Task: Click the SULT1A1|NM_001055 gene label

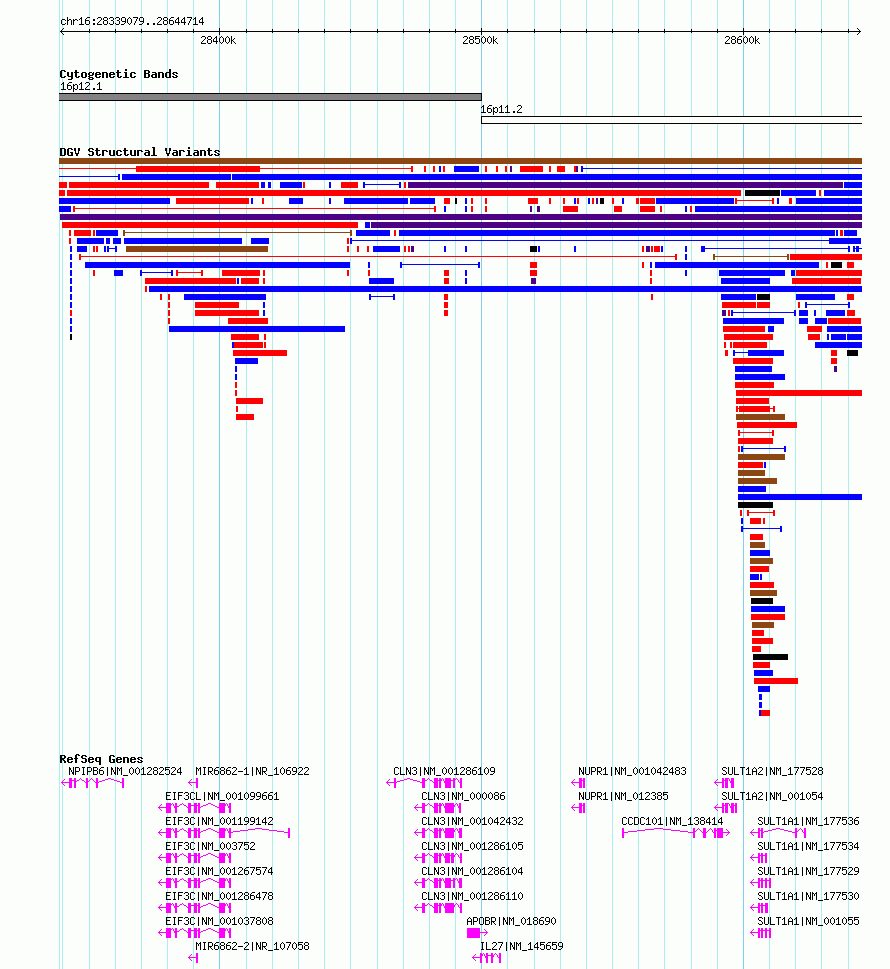Action: click(808, 921)
